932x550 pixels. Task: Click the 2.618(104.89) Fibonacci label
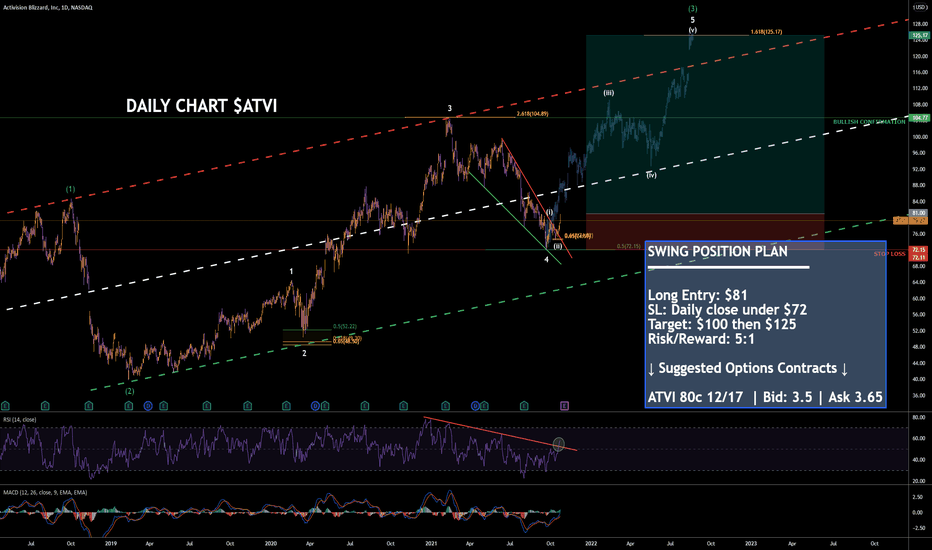pyautogui.click(x=532, y=114)
